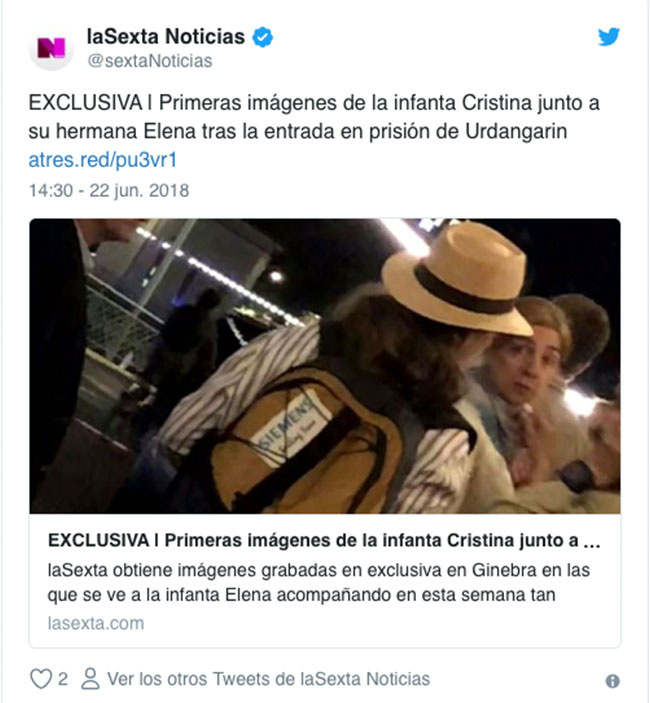
Task: Click the like count number 2
Action: (63, 679)
